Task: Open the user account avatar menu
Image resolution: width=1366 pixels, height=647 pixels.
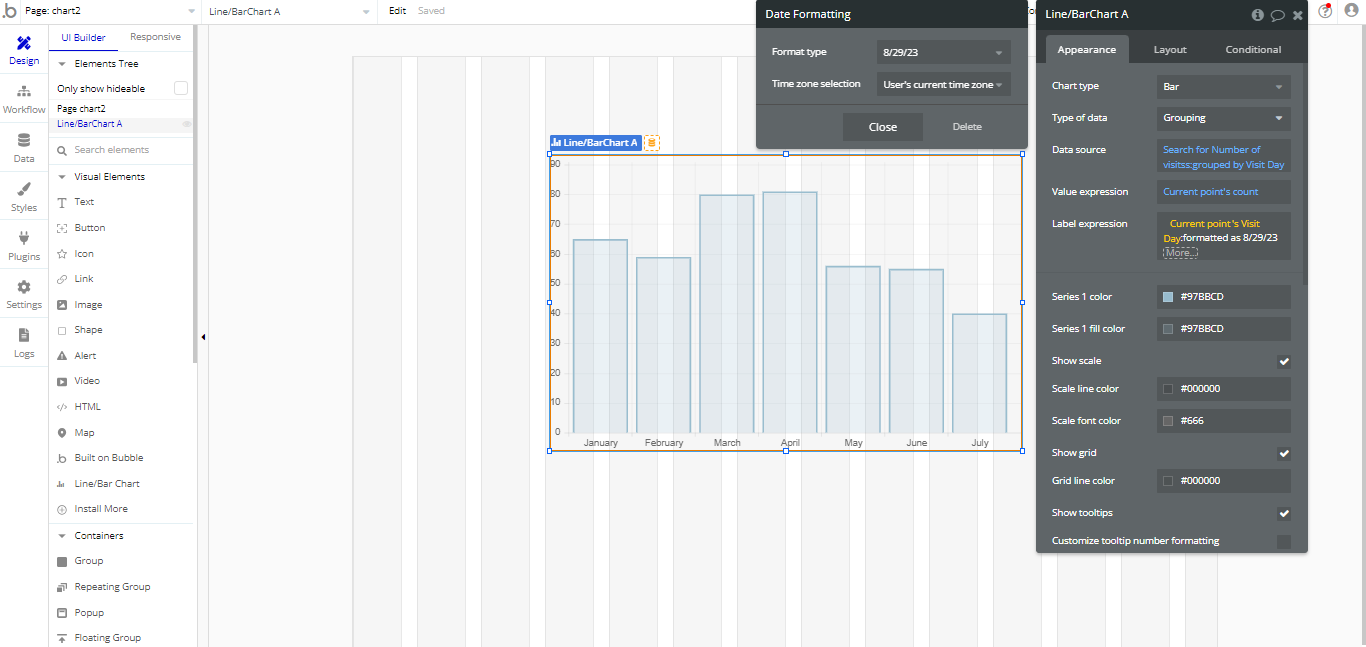Action: point(1350,12)
